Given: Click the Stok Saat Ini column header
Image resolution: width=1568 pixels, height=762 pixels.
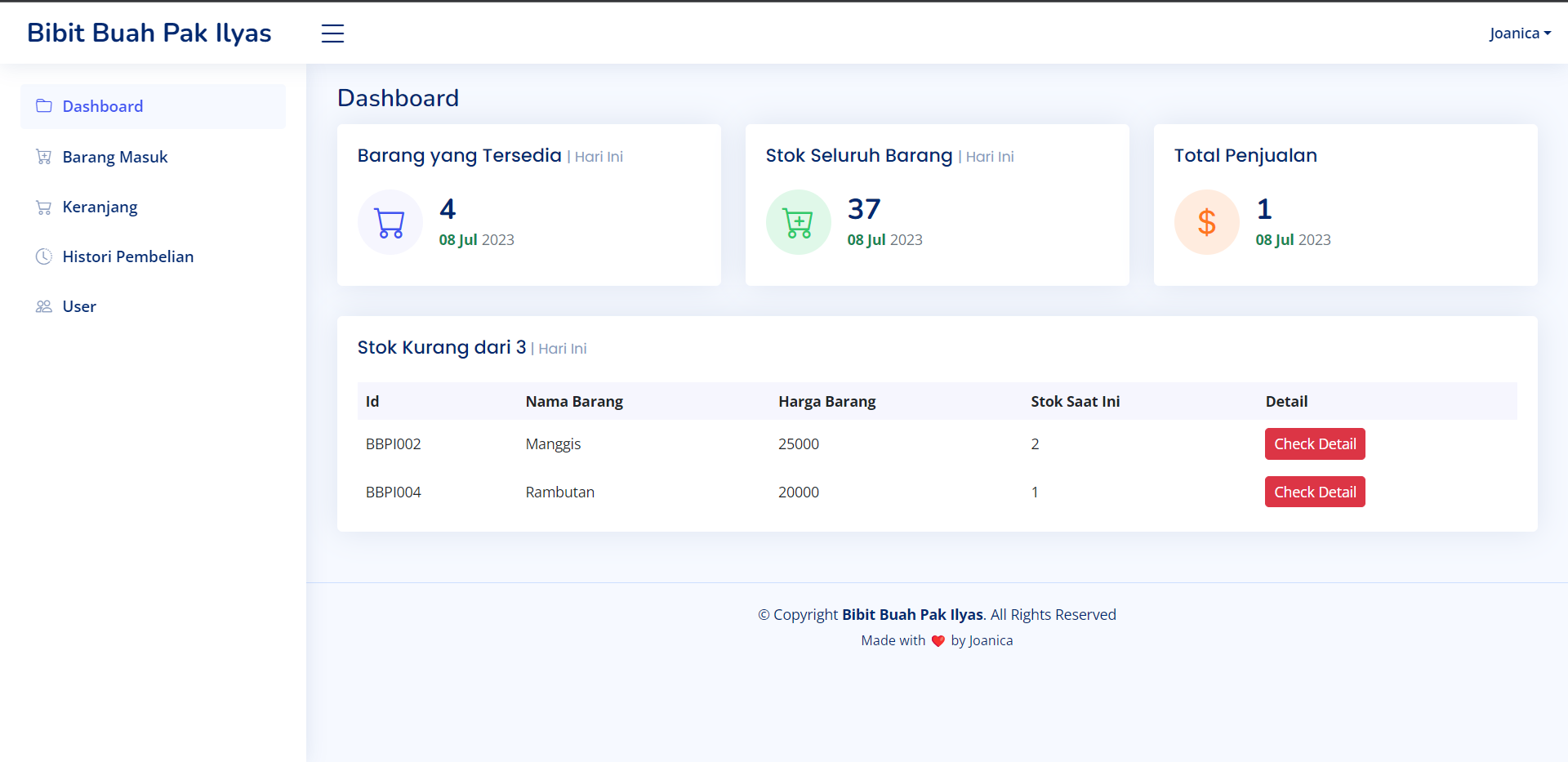Looking at the screenshot, I should coord(1075,401).
